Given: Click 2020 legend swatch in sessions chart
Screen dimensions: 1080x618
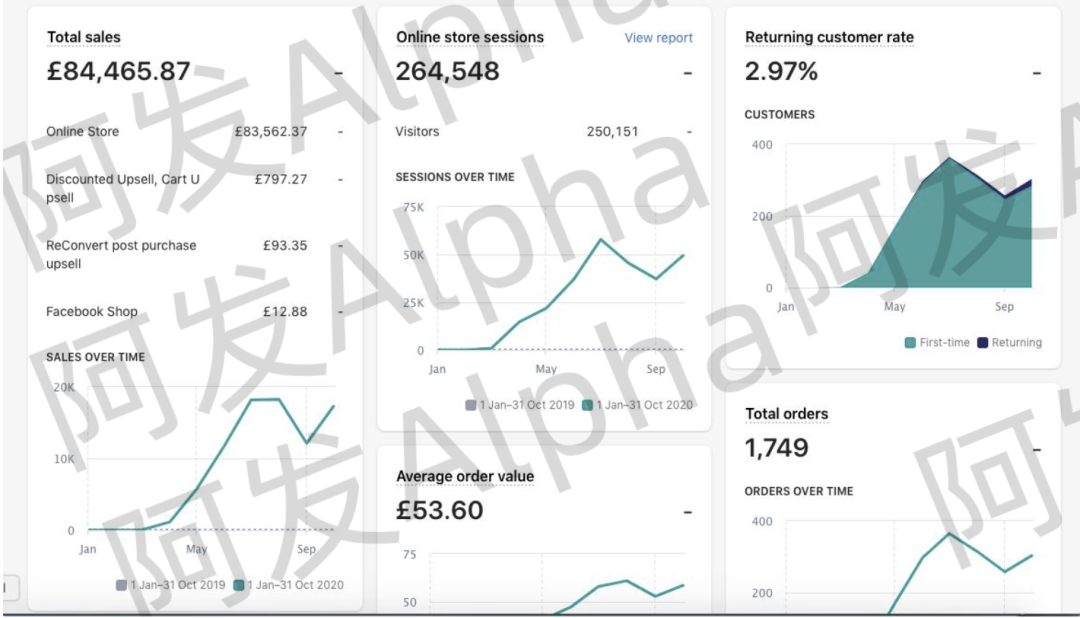Looking at the screenshot, I should pos(588,405).
